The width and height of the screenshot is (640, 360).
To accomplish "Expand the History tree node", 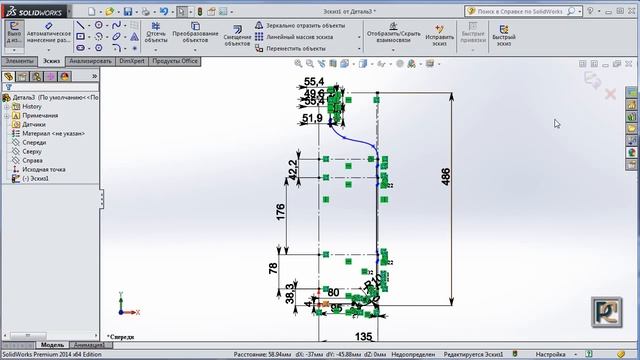I will pos(7,107).
